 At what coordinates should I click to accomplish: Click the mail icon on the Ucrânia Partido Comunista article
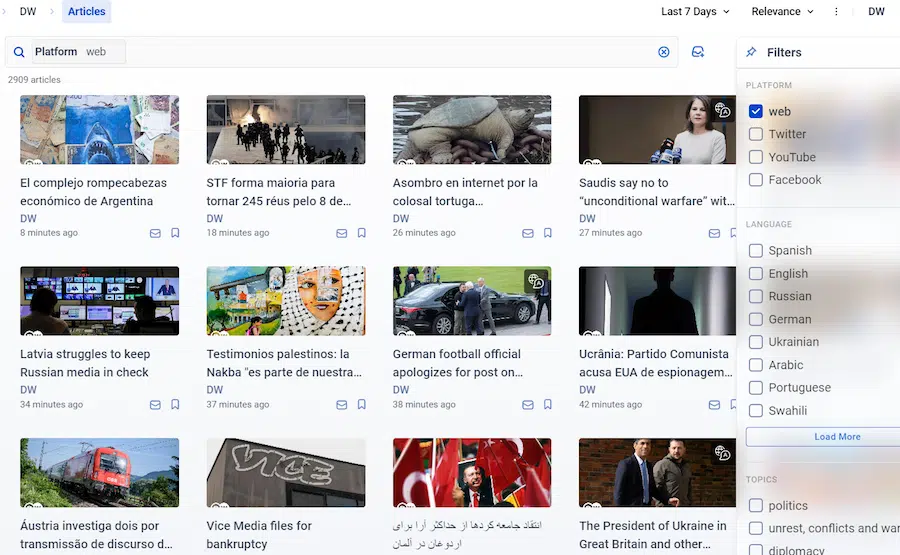(x=714, y=405)
